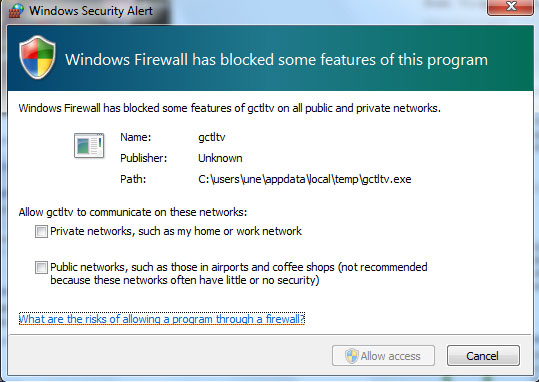The height and width of the screenshot is (382, 539).
Task: Enable the Public networks checkbox
Action: [41, 268]
